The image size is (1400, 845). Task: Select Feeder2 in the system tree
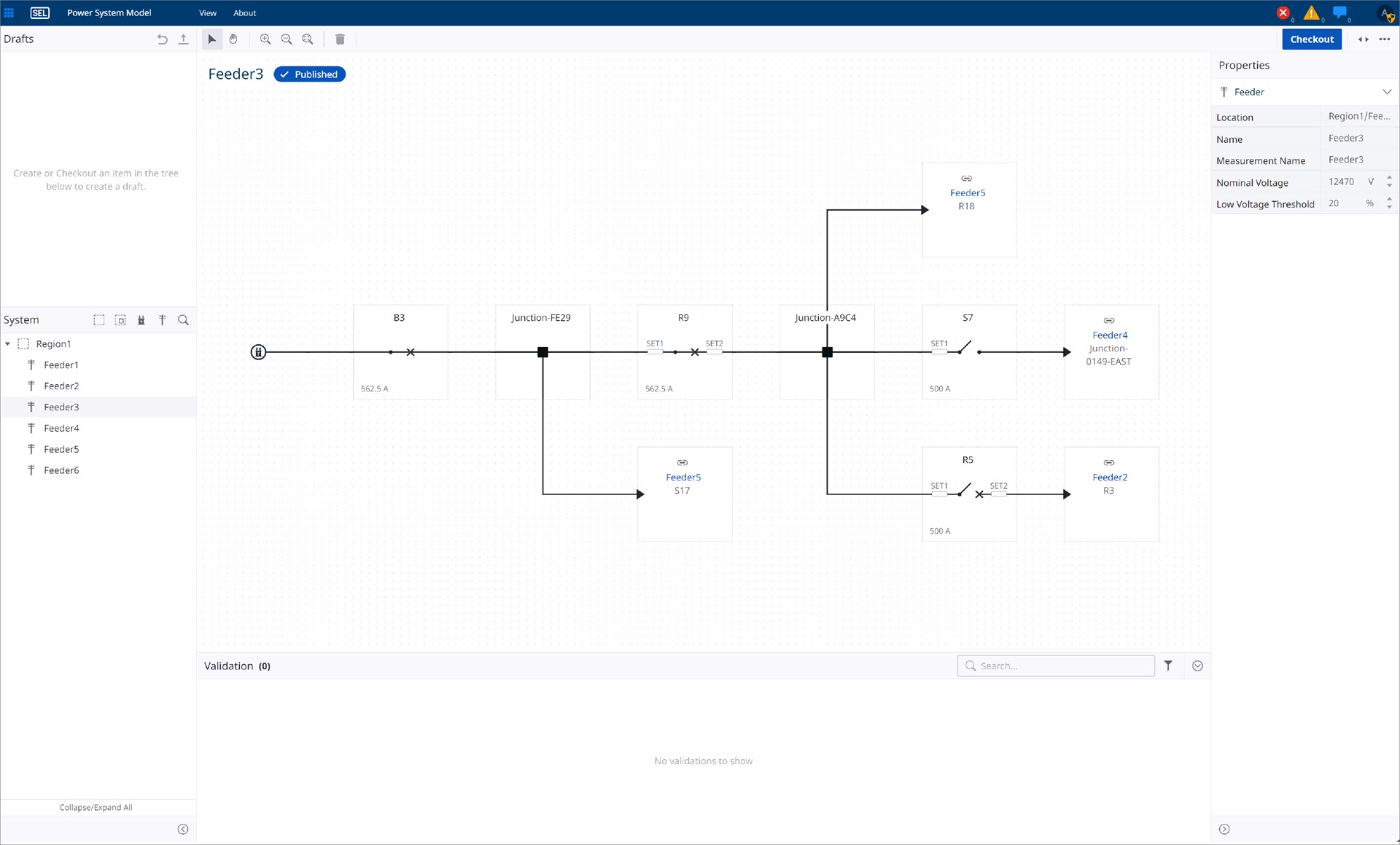(x=61, y=386)
